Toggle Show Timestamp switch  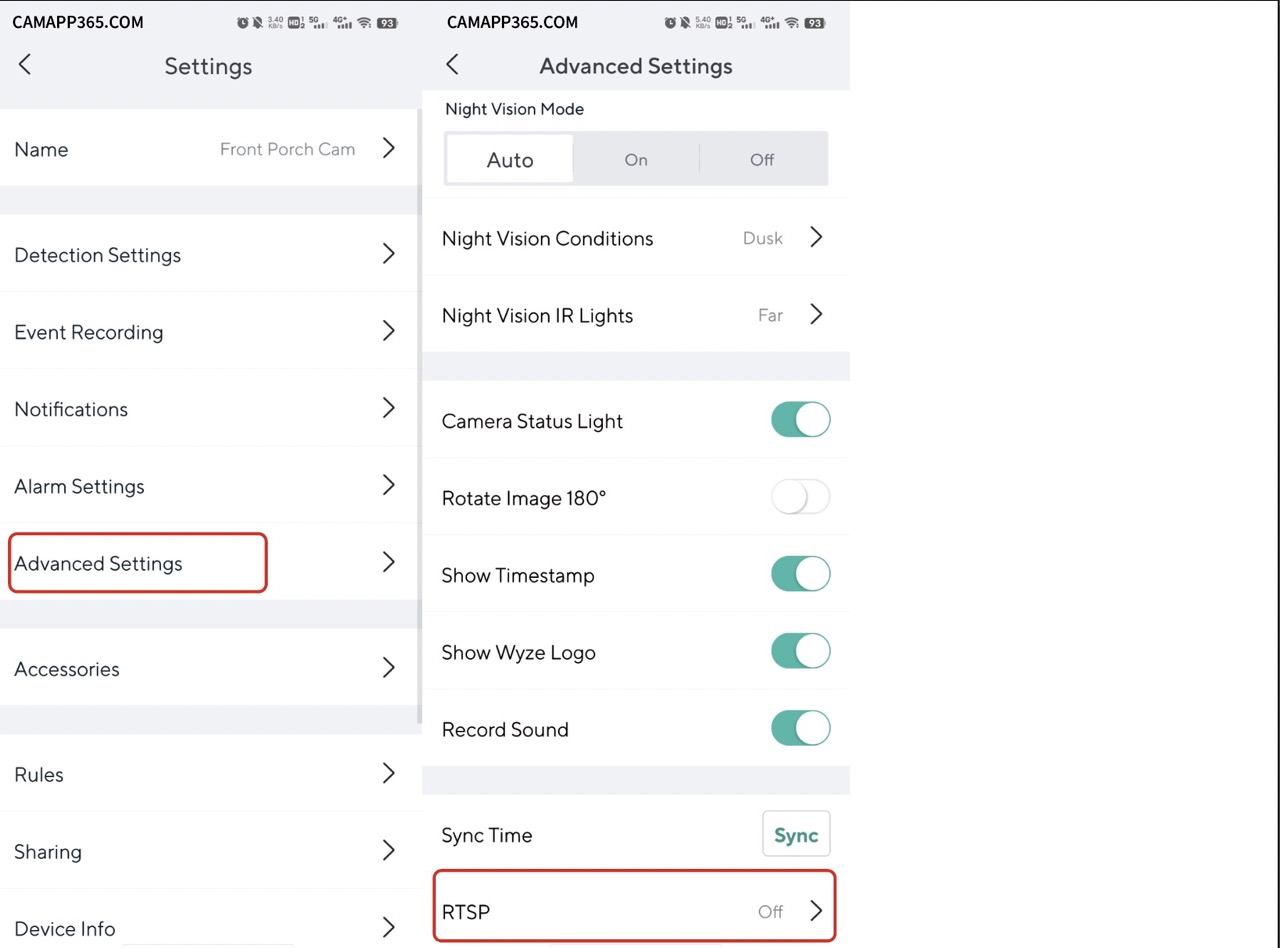click(x=800, y=574)
